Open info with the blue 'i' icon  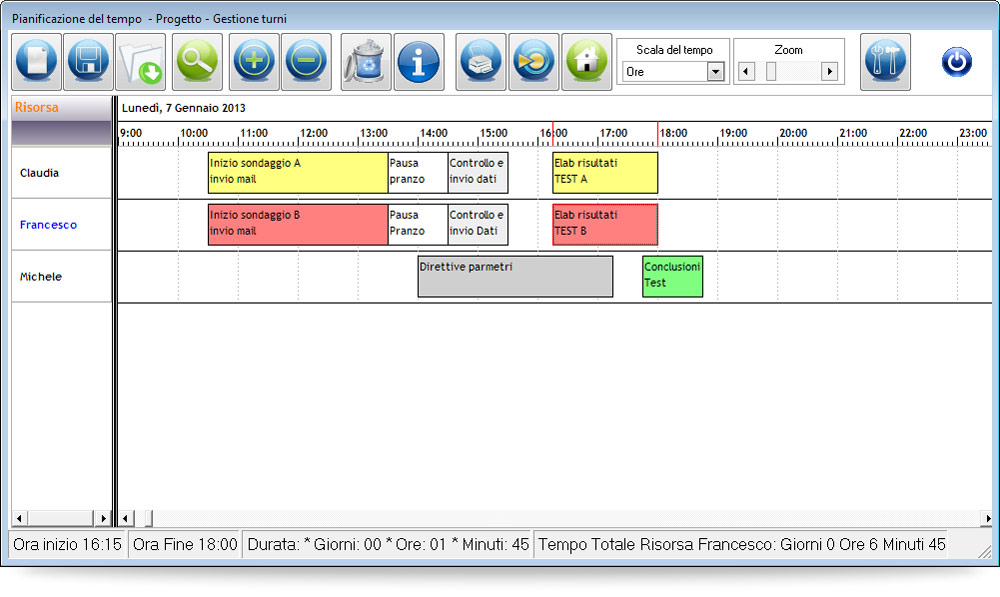click(x=418, y=62)
